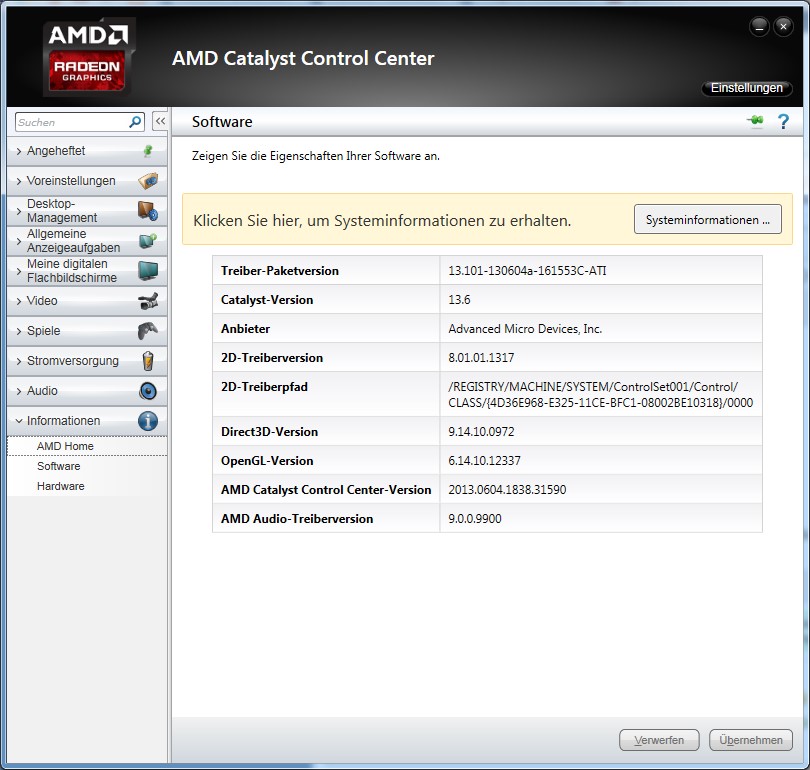Click the Audio speaker icon
This screenshot has width=810, height=770.
[x=148, y=390]
